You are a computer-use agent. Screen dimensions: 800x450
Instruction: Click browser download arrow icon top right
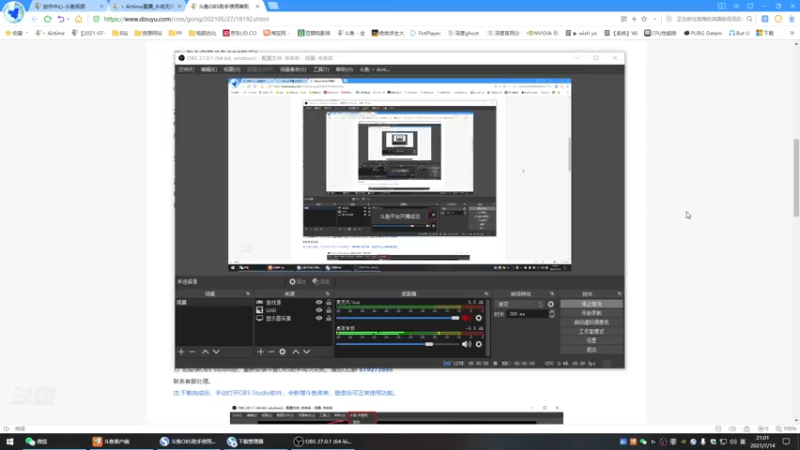791,19
